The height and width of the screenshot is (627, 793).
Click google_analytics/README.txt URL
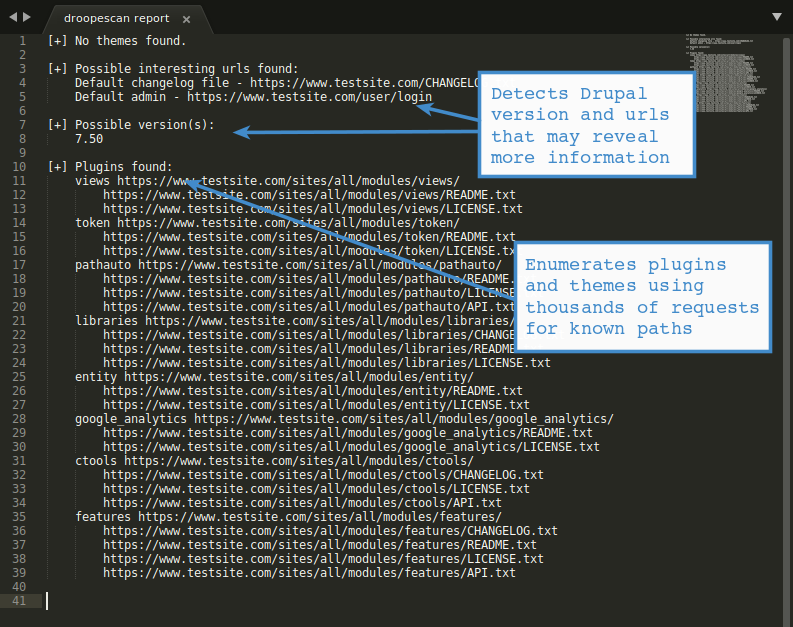pos(348,433)
